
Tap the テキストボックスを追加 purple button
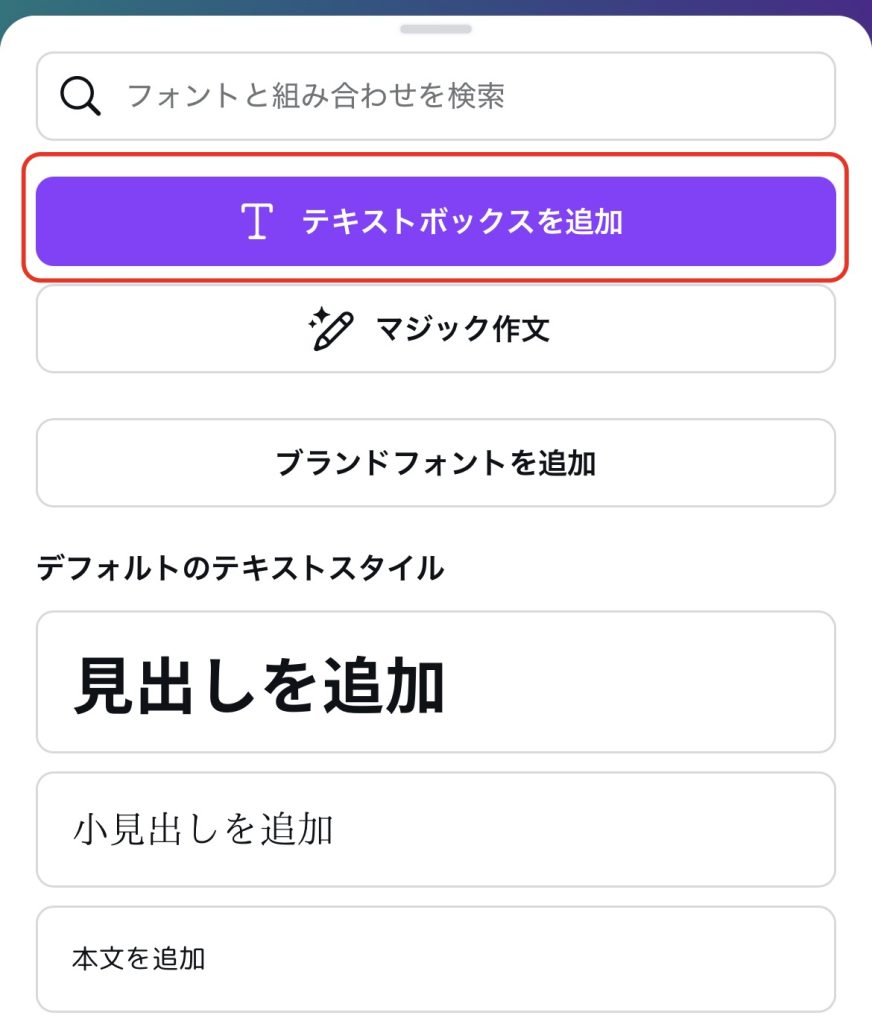(436, 221)
